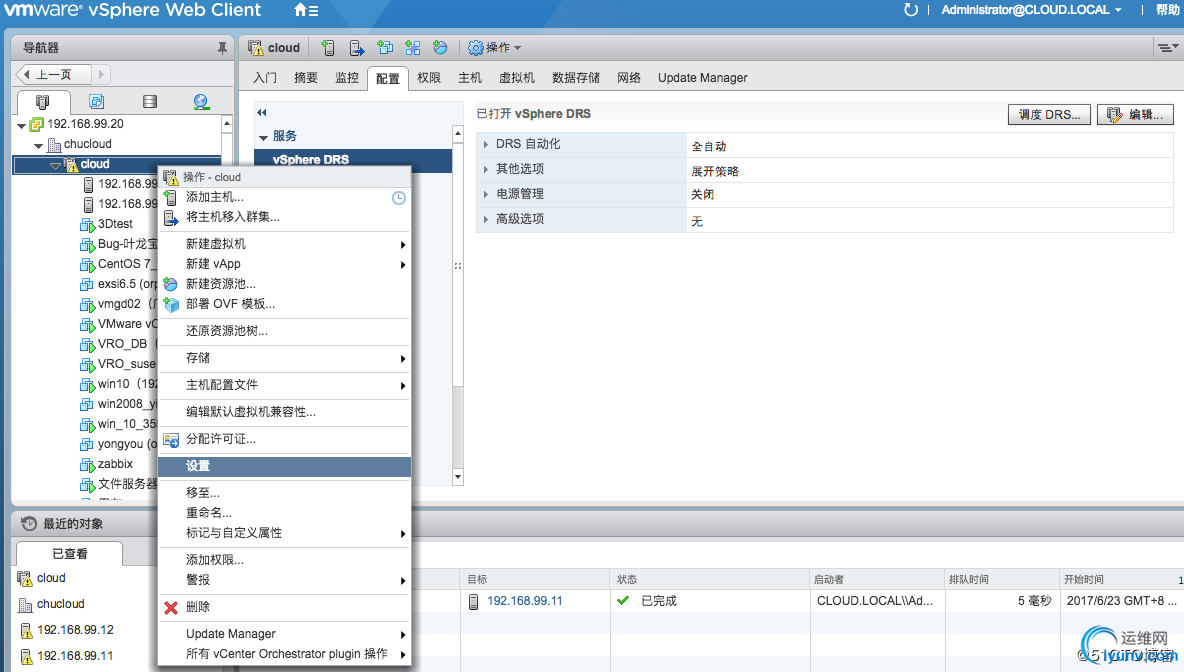The image size is (1184, 672).
Task: Go back with 上一页 button
Action: tap(54, 74)
